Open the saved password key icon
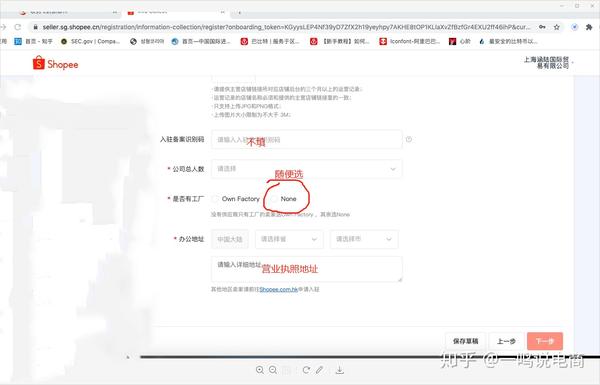Viewport: 600px width, 385px height. [542, 27]
